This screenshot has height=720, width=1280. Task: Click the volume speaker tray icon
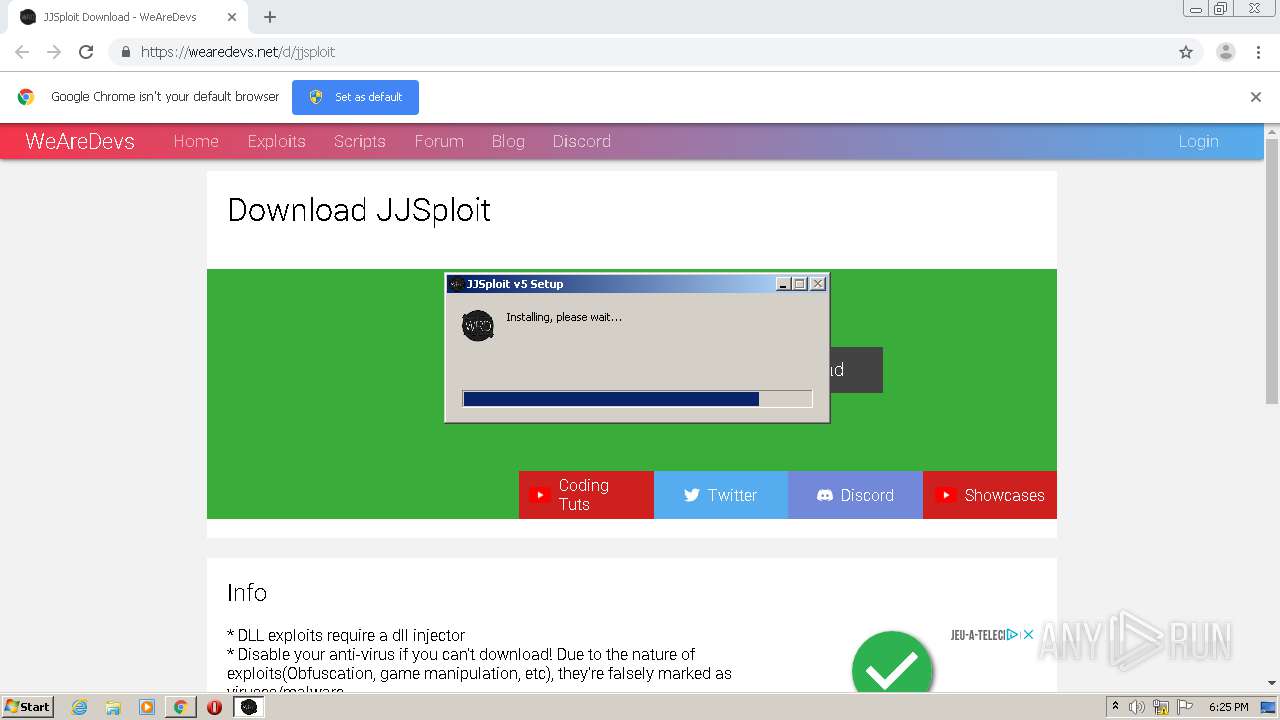point(1137,707)
